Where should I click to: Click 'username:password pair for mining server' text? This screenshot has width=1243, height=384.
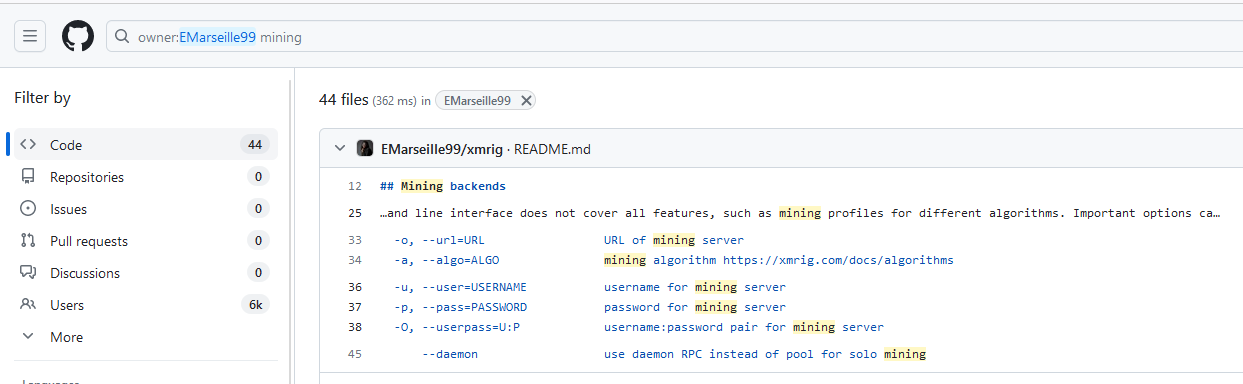point(744,327)
